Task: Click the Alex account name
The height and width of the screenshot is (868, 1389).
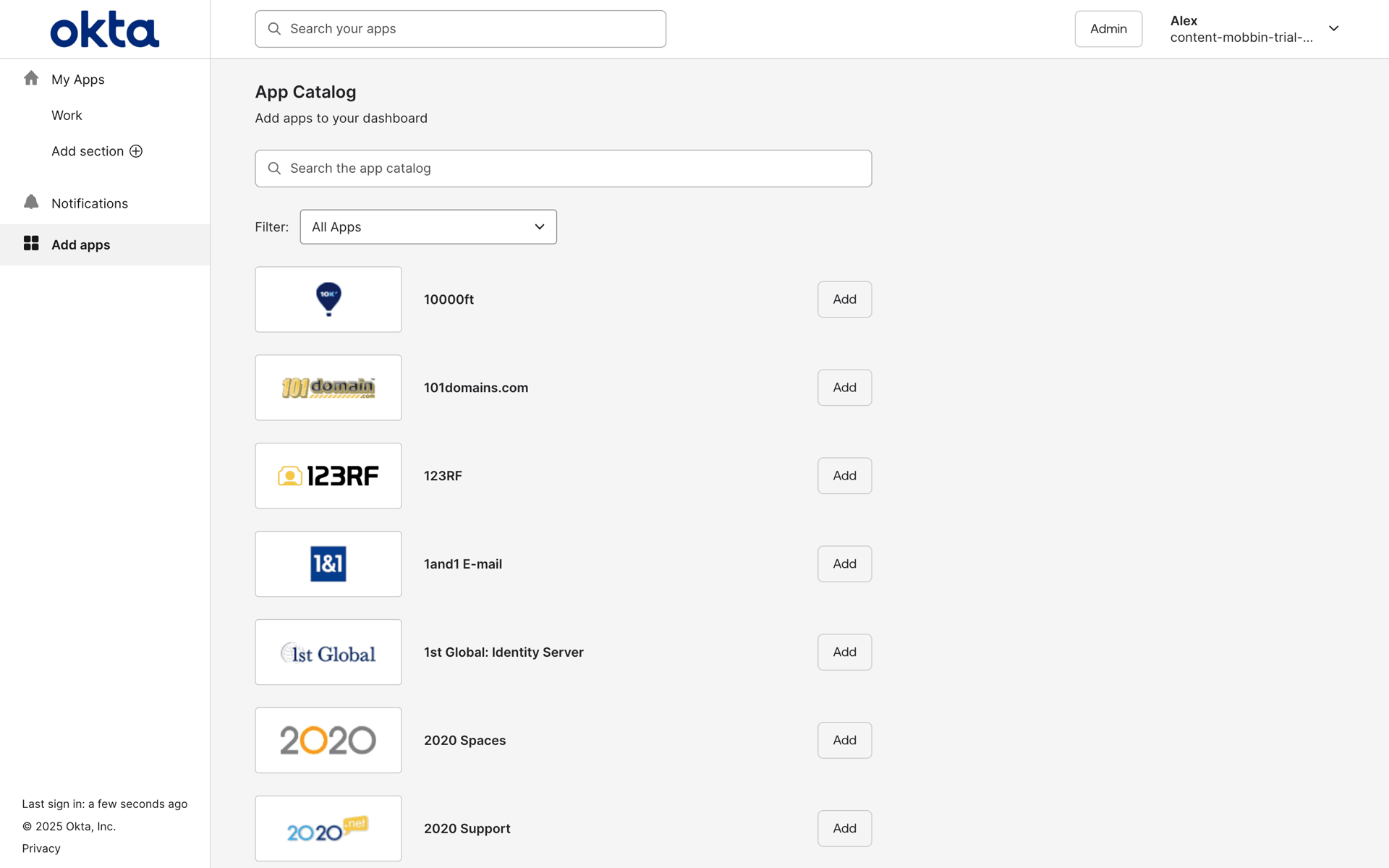Action: (1184, 21)
